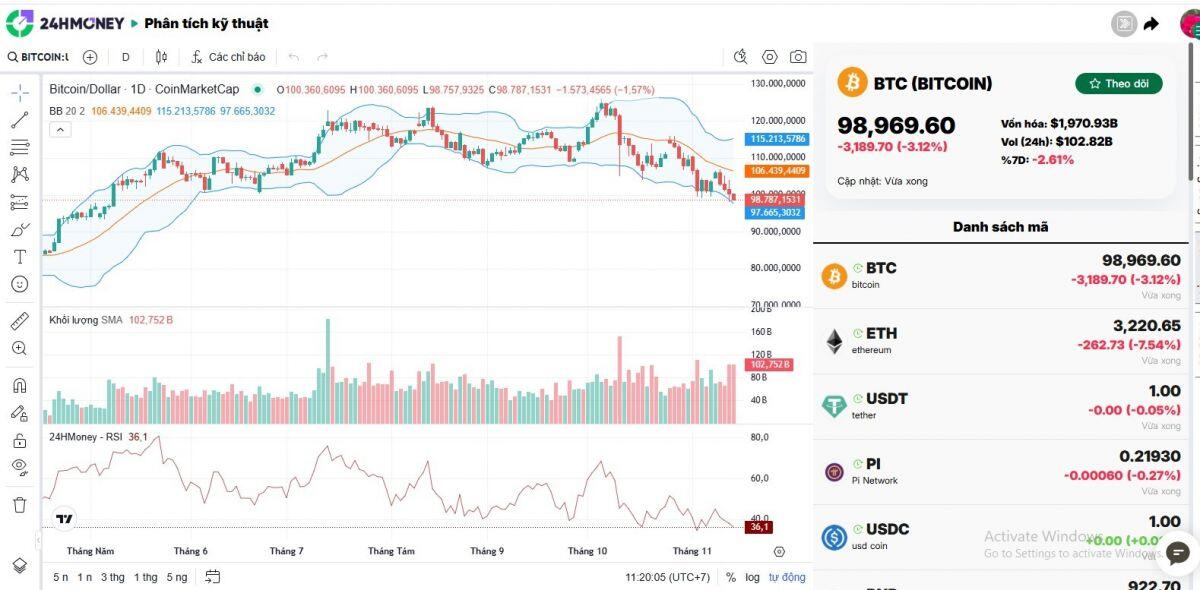Open the user profile avatar
This screenshot has height=590, width=1200.
(x=1190, y=23)
